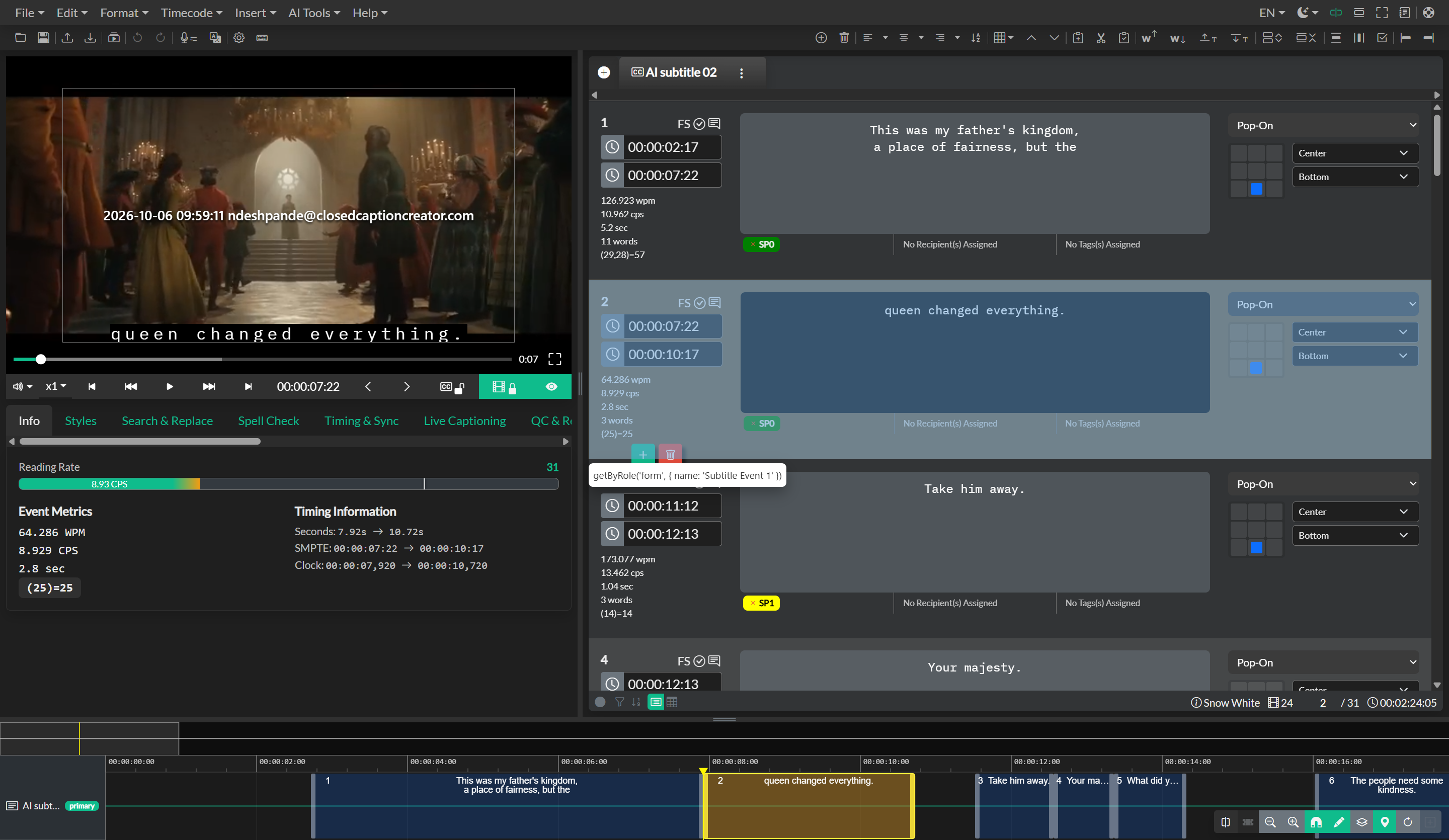Delete event using toolbar trash icon
1449x840 pixels.
coord(844,38)
